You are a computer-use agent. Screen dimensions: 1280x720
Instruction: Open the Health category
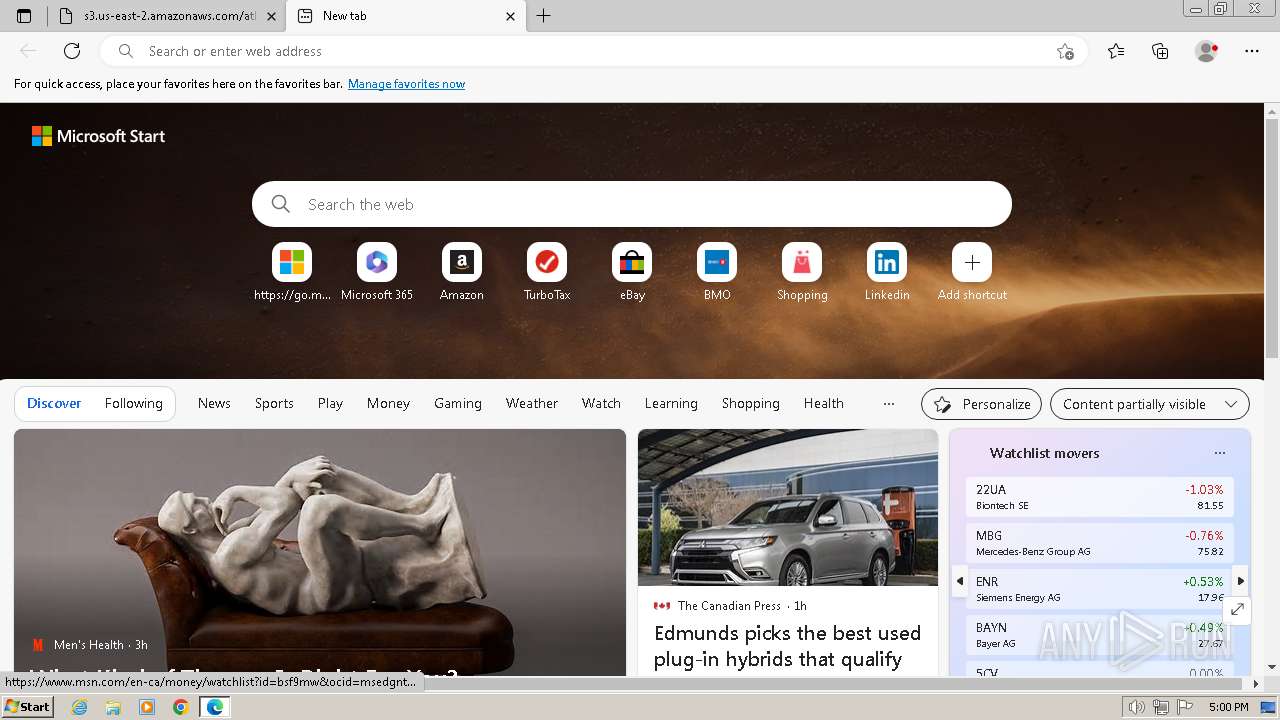823,403
